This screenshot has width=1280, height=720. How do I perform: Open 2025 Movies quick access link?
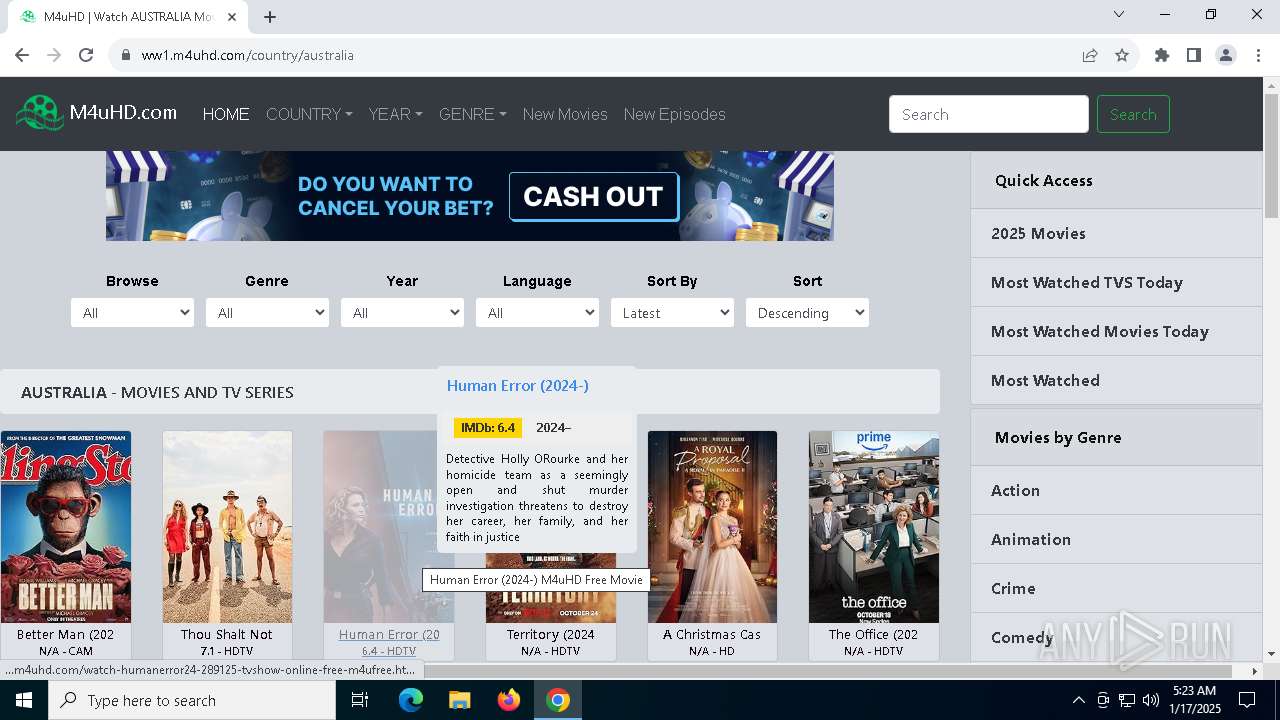[x=1116, y=233]
